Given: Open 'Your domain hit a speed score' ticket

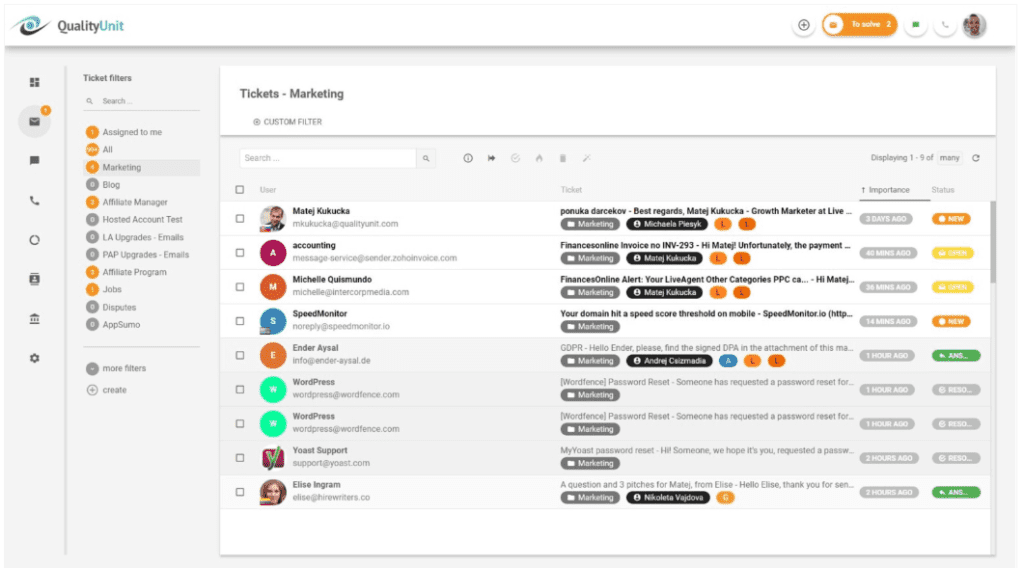Looking at the screenshot, I should coord(707,314).
